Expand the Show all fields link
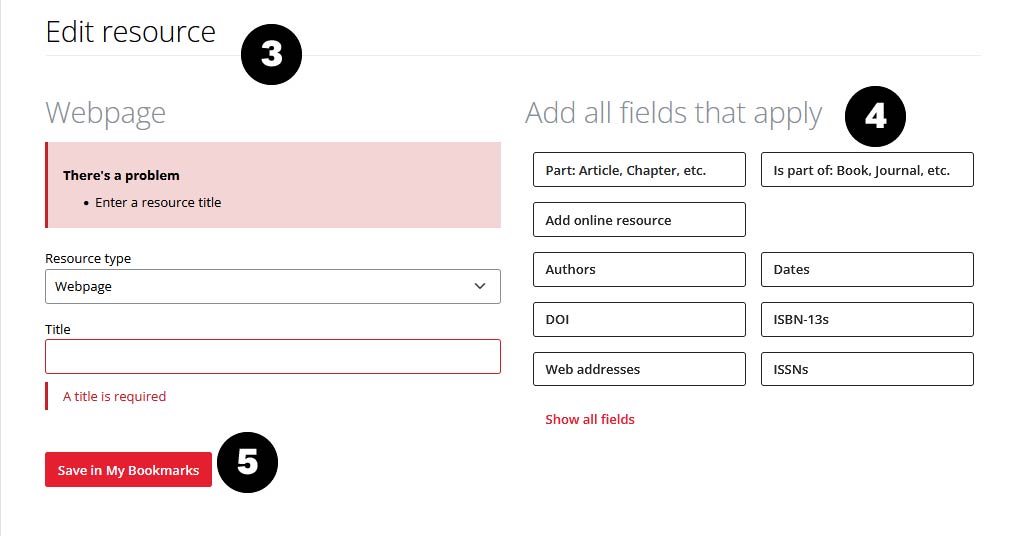1025x536 pixels. click(590, 419)
